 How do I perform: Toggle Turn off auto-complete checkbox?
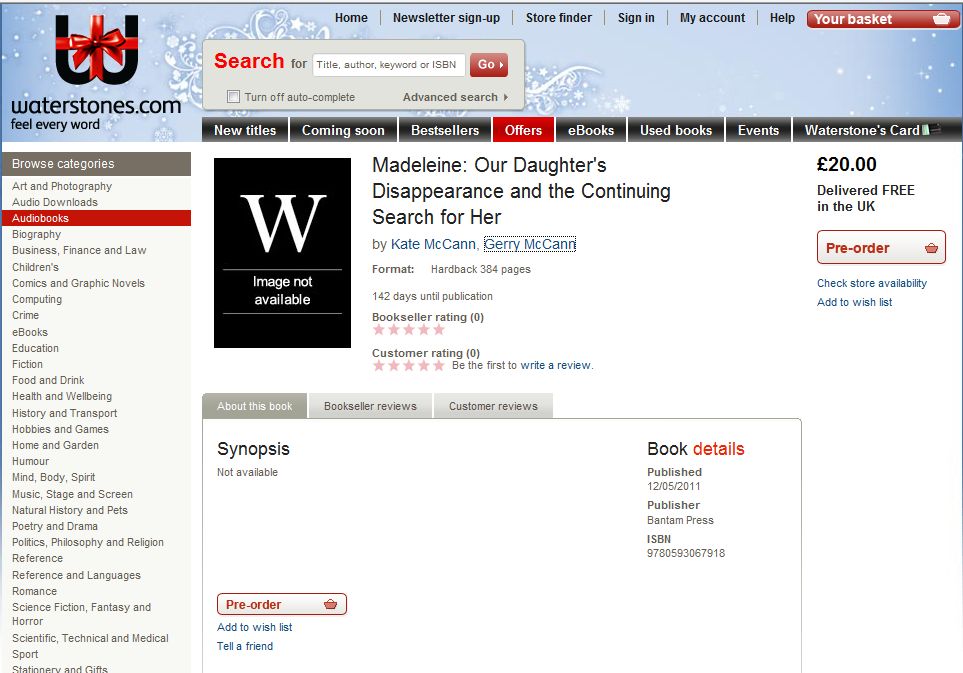coord(233,97)
